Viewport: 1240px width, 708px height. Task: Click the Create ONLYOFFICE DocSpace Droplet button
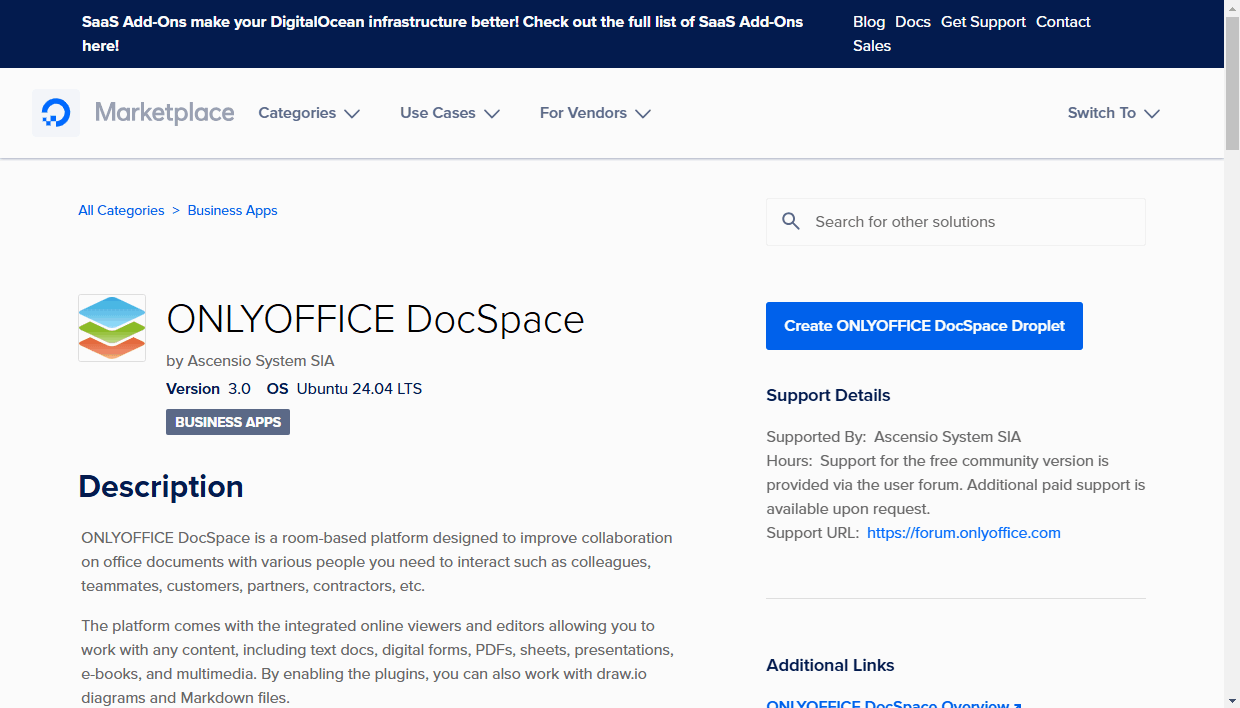924,325
